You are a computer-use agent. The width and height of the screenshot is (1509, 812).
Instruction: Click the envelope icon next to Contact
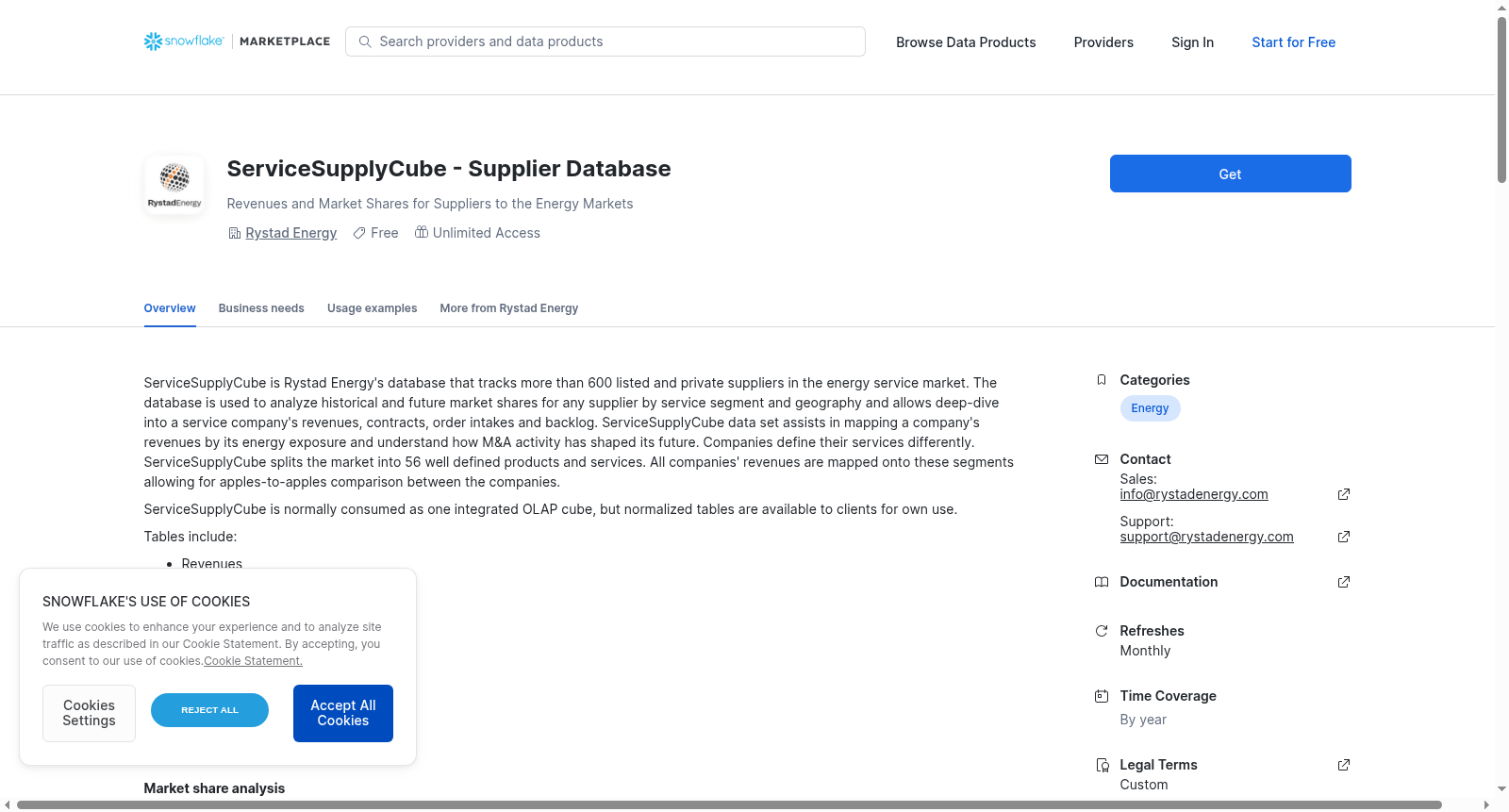(1102, 459)
